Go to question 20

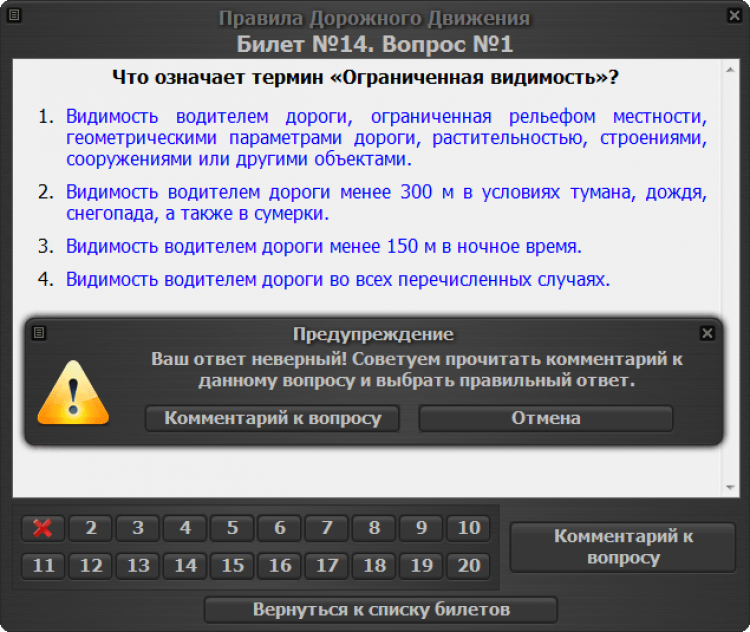pos(469,566)
